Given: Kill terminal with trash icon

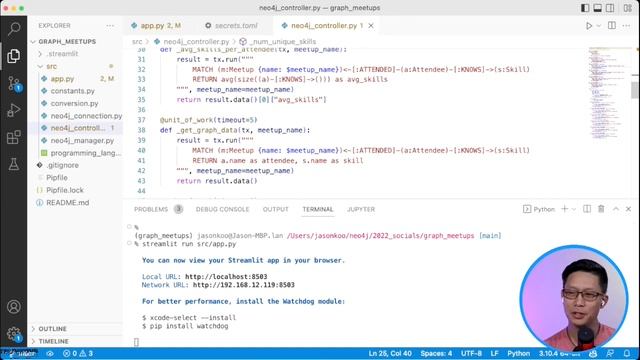Looking at the screenshot, I should (601, 209).
